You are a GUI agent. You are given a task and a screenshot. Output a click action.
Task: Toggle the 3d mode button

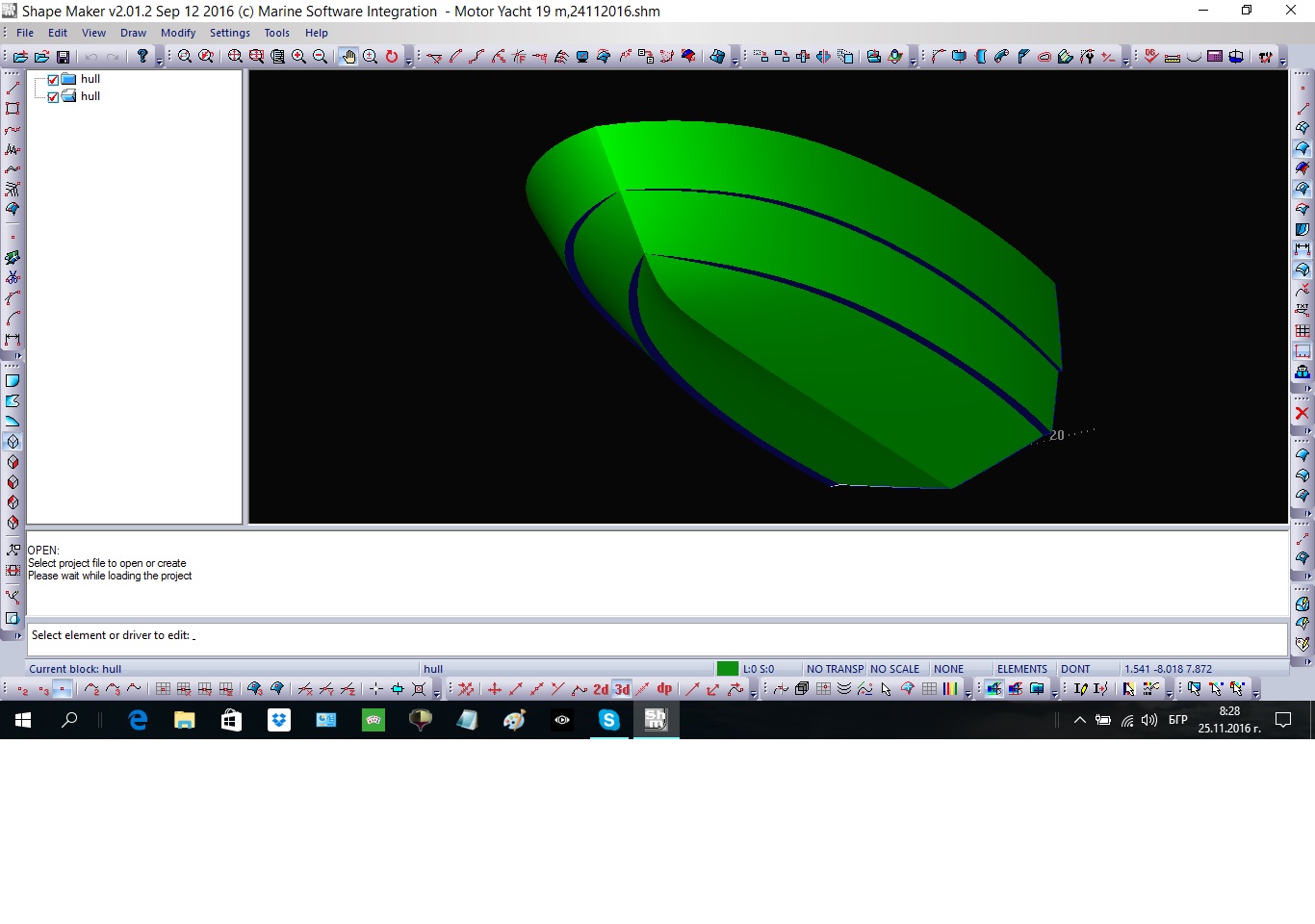(x=622, y=689)
